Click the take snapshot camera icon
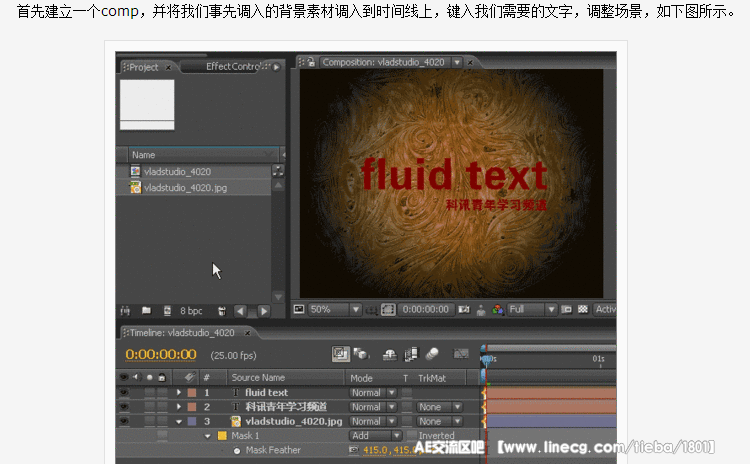This screenshot has height=464, width=750. point(463,309)
